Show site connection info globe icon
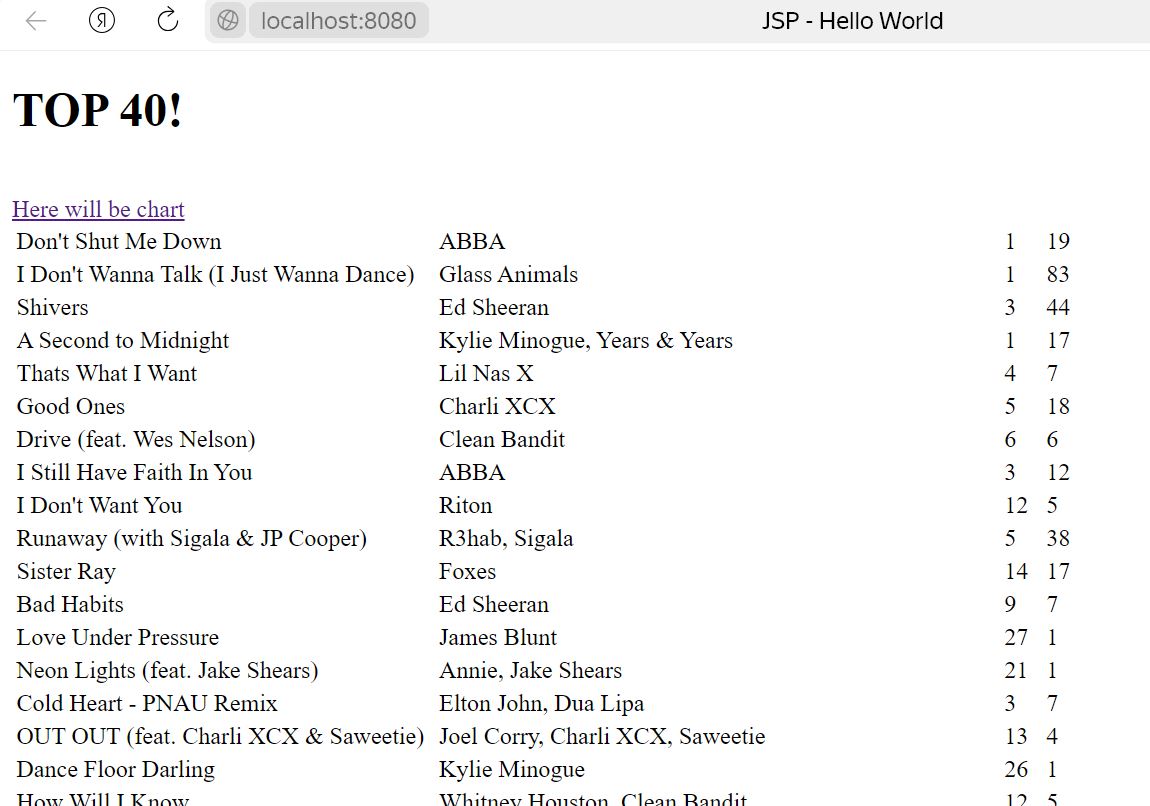The height and width of the screenshot is (806, 1150). (x=228, y=21)
